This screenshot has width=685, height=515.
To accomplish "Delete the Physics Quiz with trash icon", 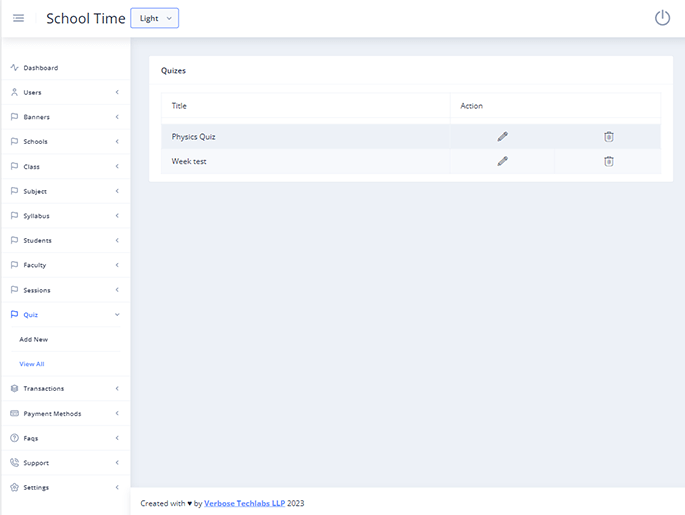I will tap(609, 137).
